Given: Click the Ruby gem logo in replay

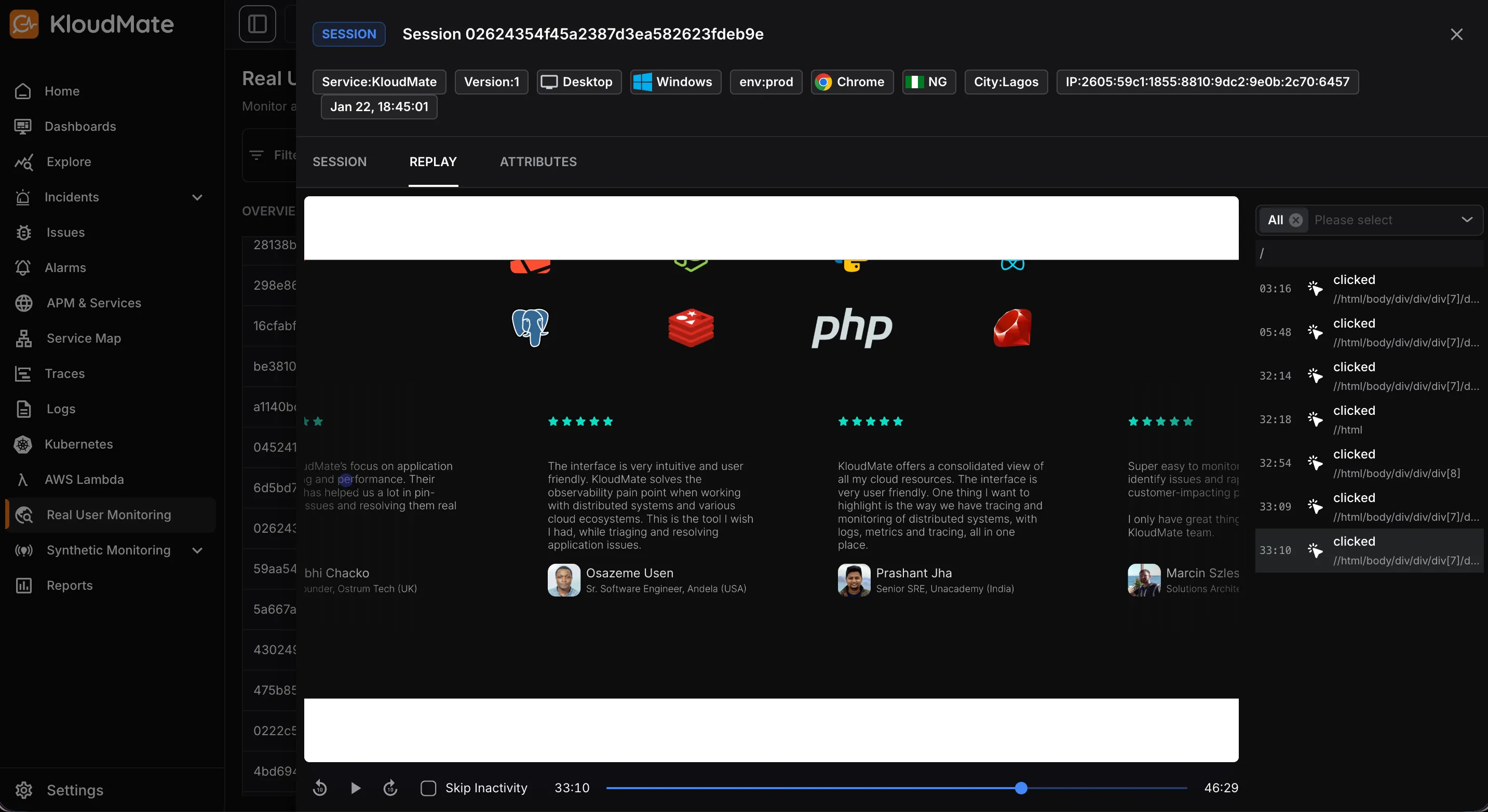Looking at the screenshot, I should tap(1012, 328).
